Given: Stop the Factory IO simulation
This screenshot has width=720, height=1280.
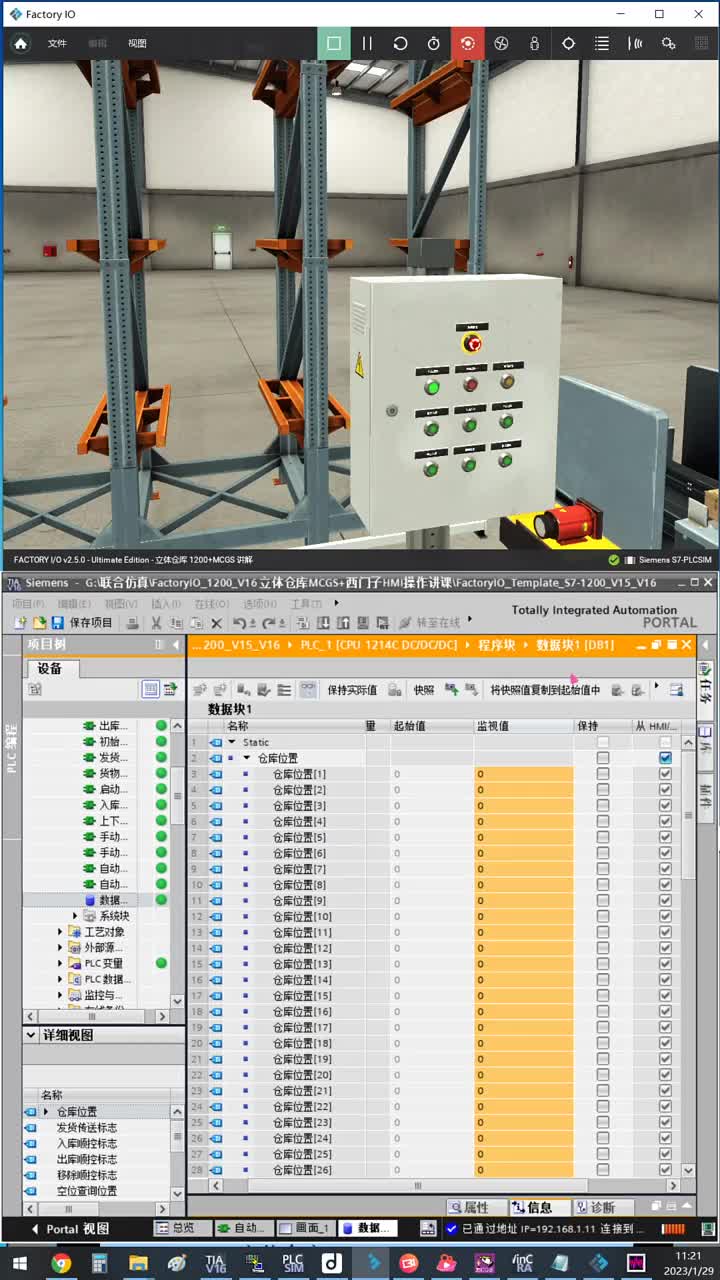Looking at the screenshot, I should pyautogui.click(x=334, y=43).
